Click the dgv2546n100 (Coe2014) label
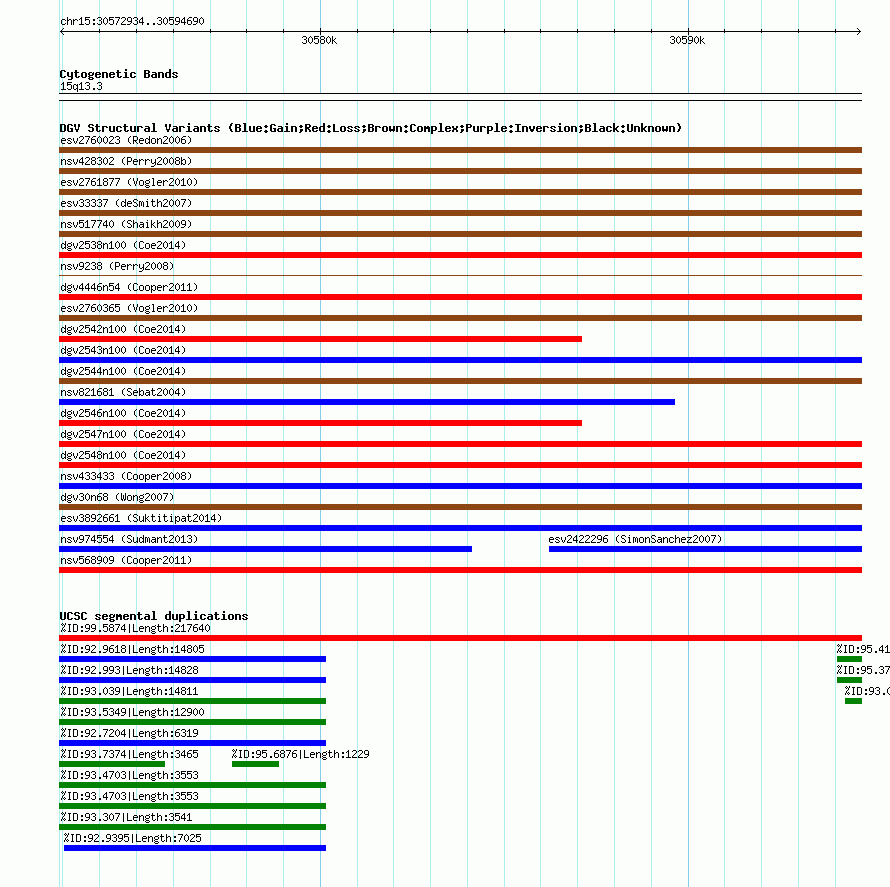Viewport: 890px width, 887px height. click(123, 413)
